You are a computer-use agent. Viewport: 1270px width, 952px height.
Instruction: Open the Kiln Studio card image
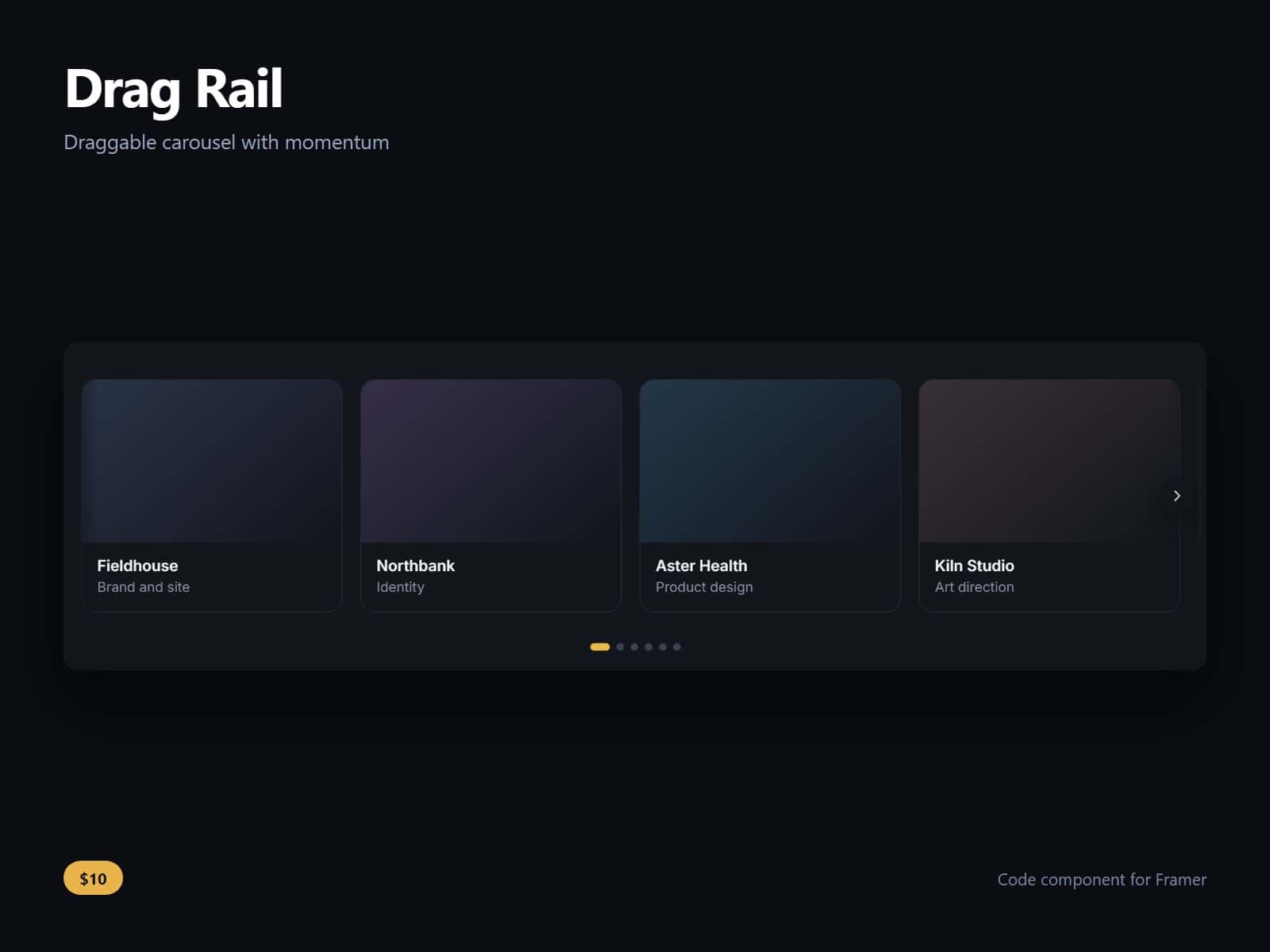coord(1049,461)
